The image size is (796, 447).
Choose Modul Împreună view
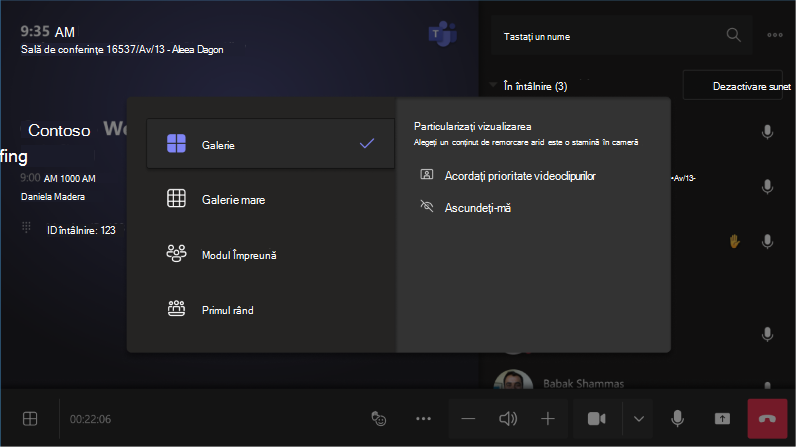click(x=270, y=255)
